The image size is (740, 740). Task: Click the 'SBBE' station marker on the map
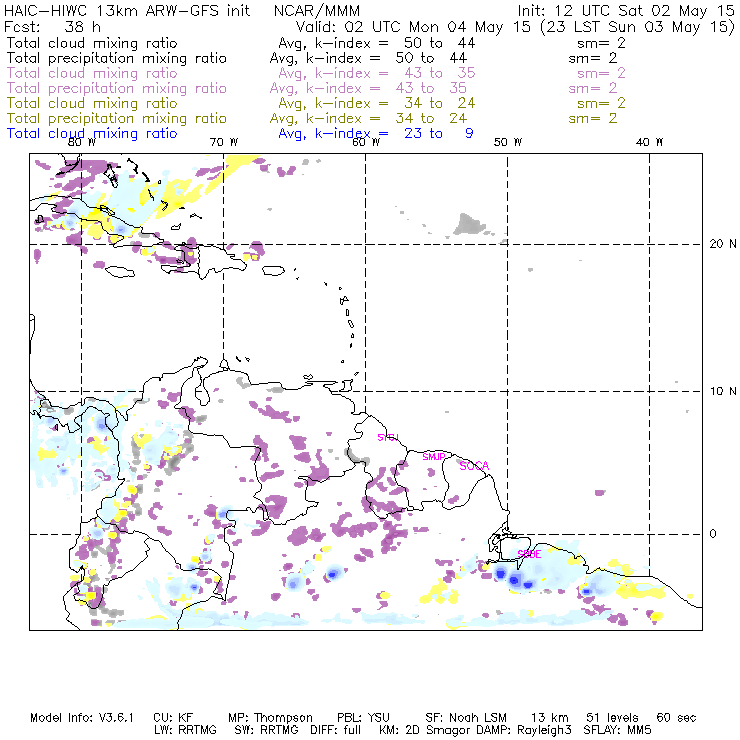pos(529,554)
